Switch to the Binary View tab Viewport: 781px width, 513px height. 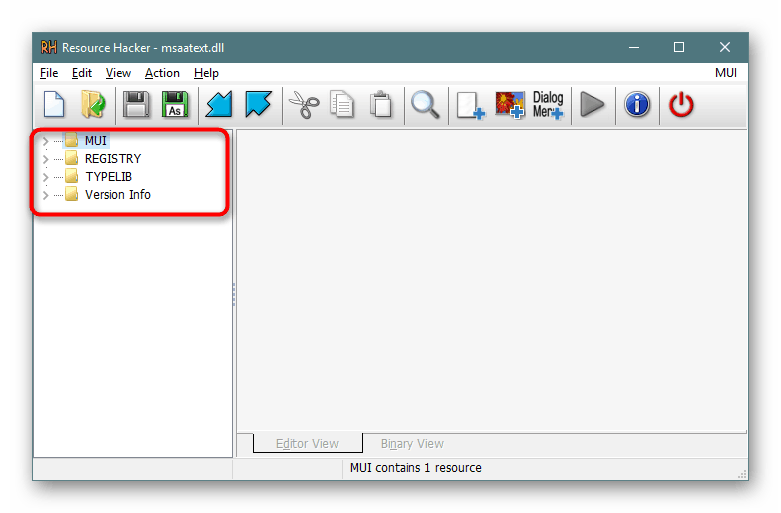tap(412, 443)
